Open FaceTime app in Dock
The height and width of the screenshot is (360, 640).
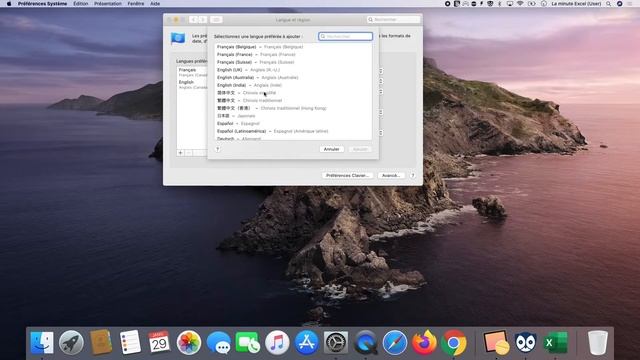247,342
